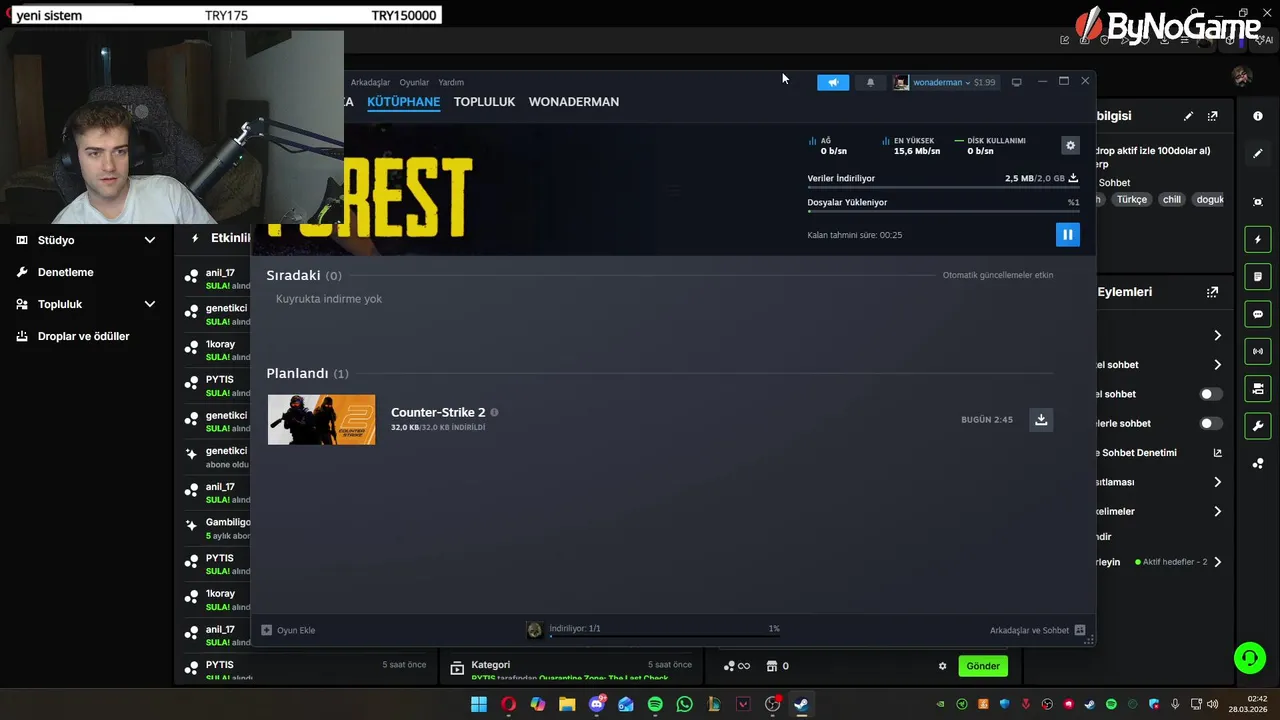1280x720 pixels.
Task: Click the camera clip icon in right toolbar
Action: (x=1258, y=388)
